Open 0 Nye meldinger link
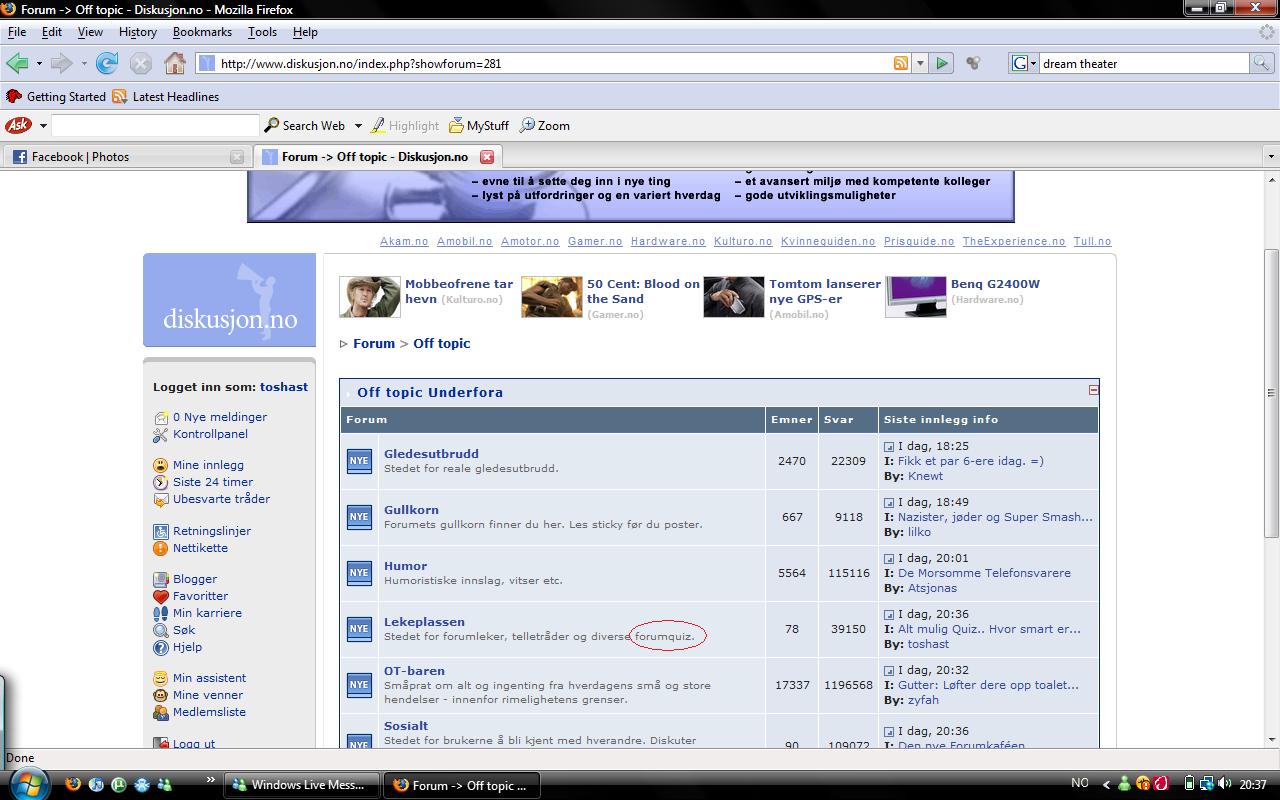The width and height of the screenshot is (1280, 800). pos(220,417)
